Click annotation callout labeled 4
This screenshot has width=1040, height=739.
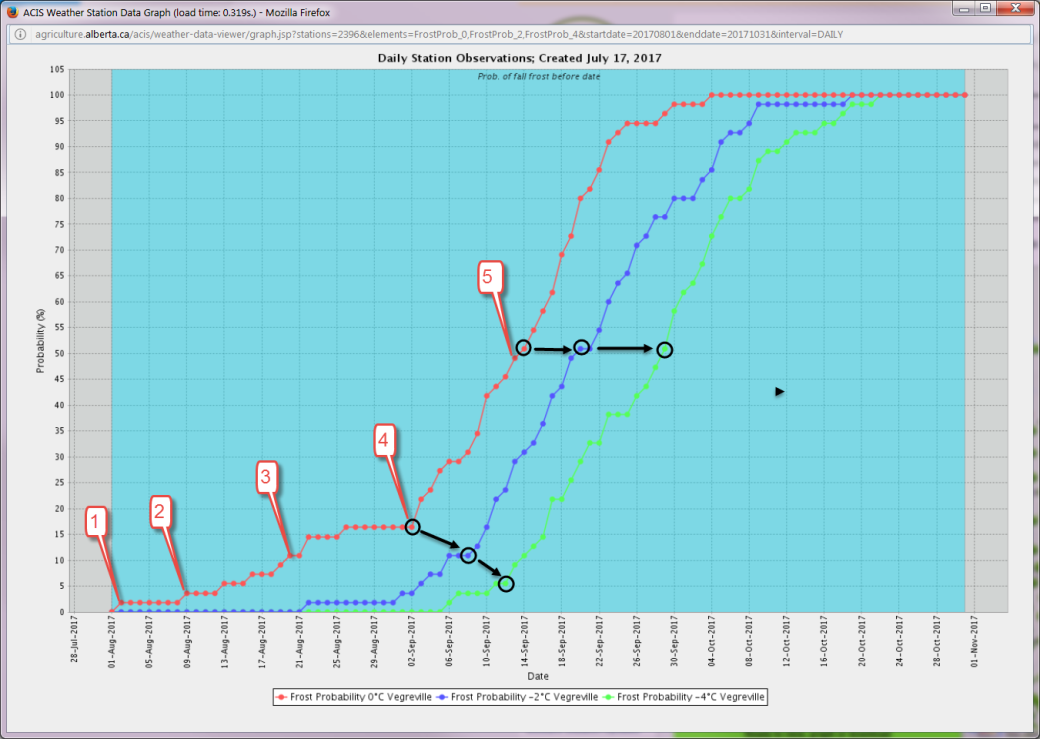(x=386, y=438)
